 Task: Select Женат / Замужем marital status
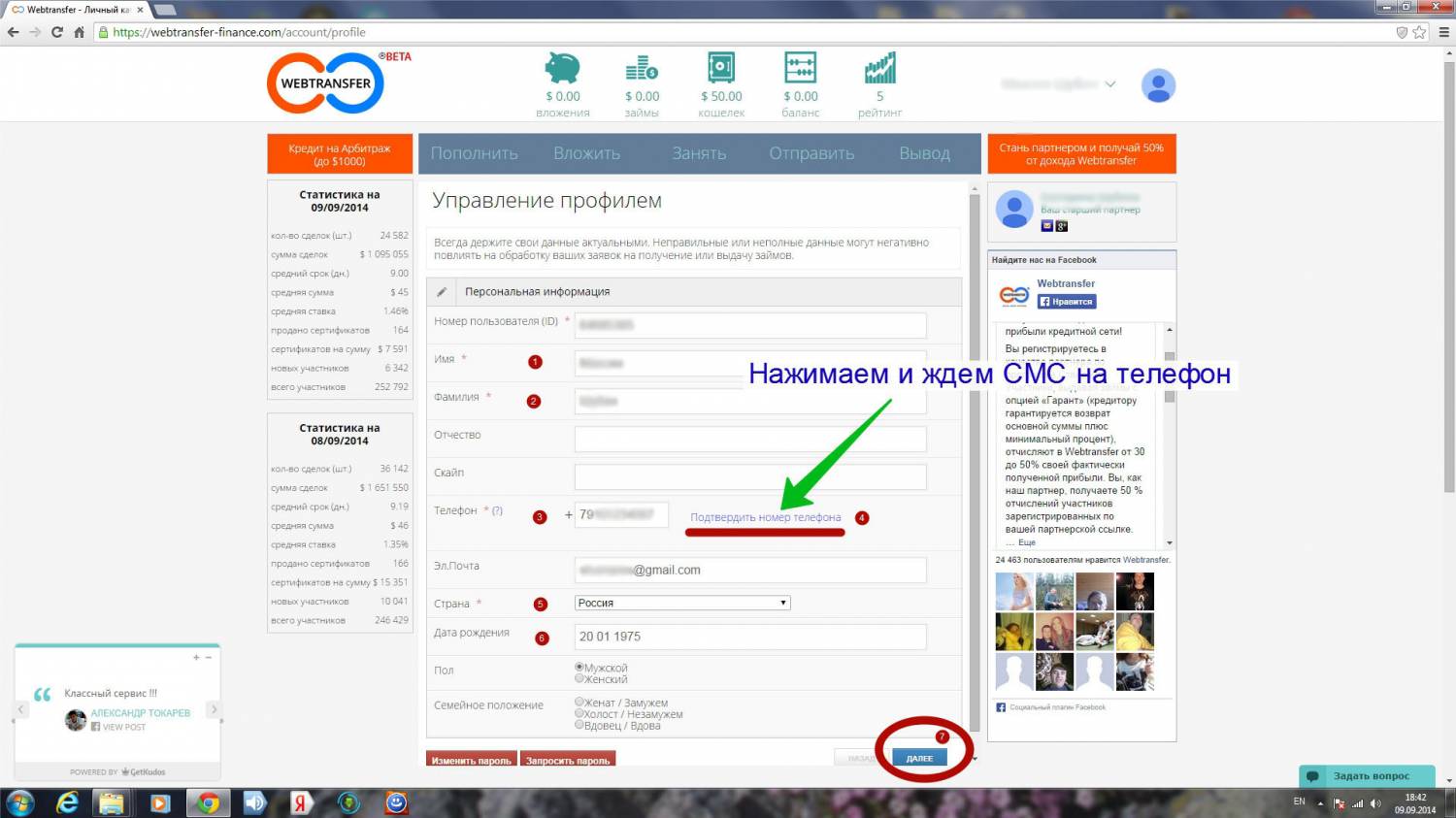point(579,702)
